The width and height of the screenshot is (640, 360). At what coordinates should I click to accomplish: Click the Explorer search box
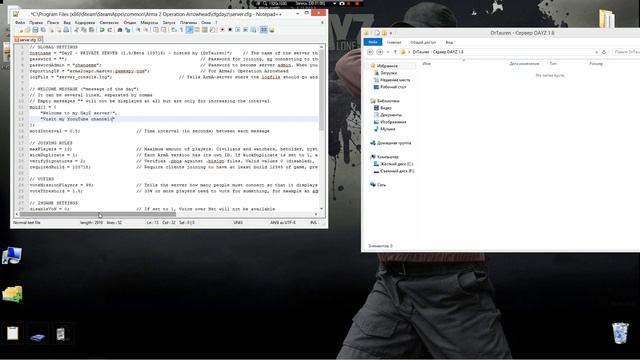pyautogui.click(x=626, y=52)
